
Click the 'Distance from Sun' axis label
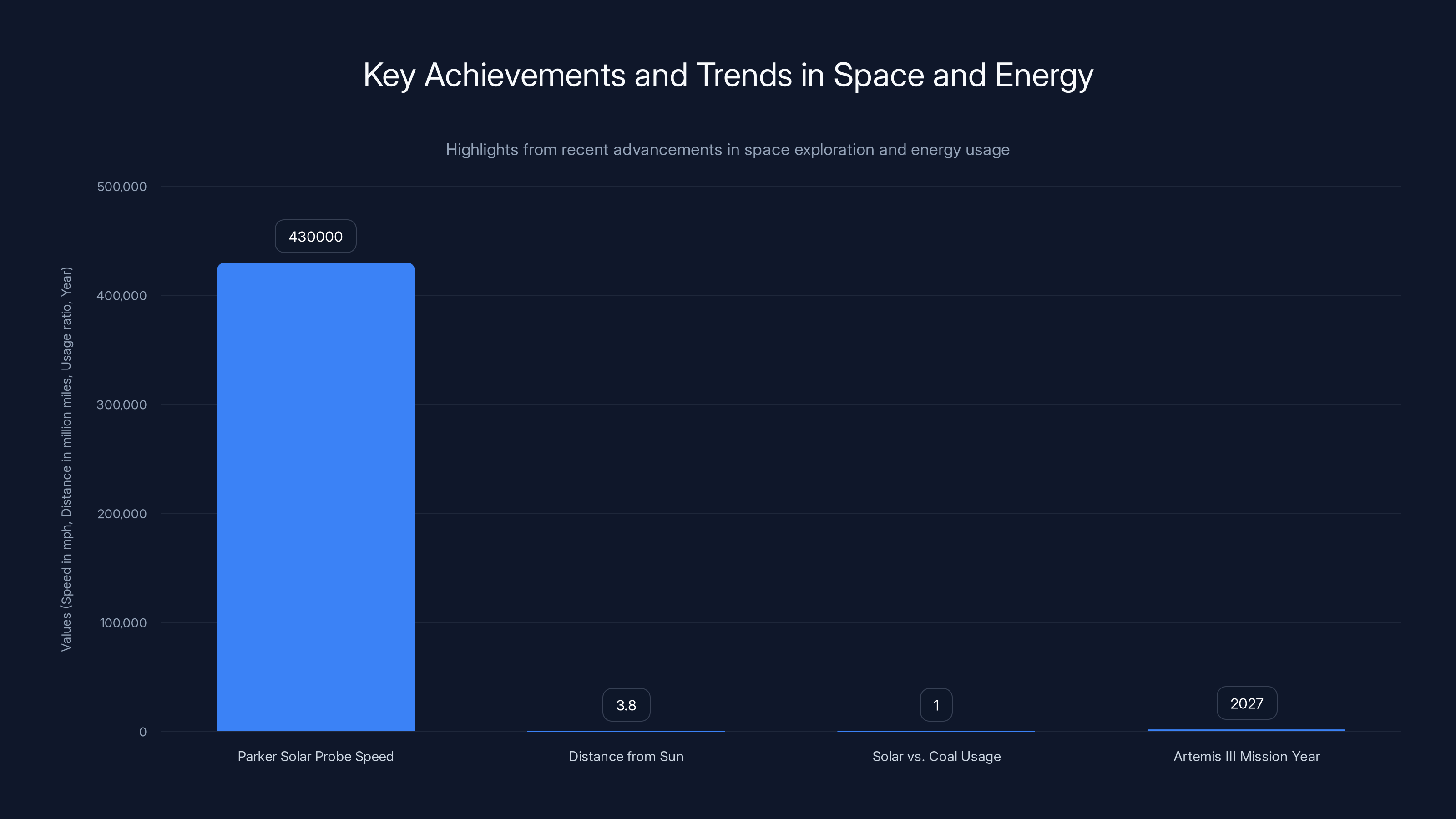pyautogui.click(x=626, y=756)
